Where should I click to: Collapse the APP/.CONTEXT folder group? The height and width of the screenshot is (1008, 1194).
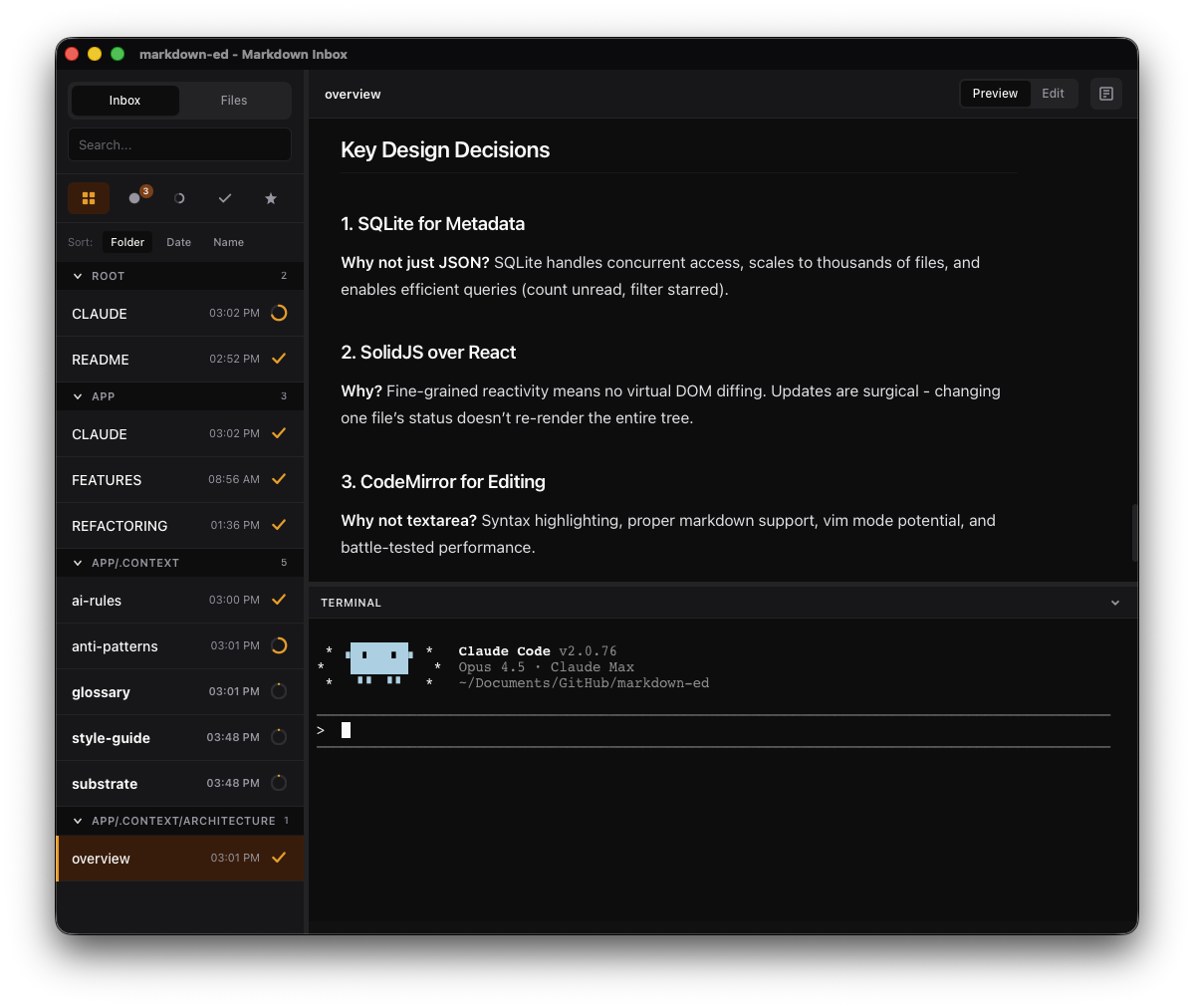tap(77, 562)
